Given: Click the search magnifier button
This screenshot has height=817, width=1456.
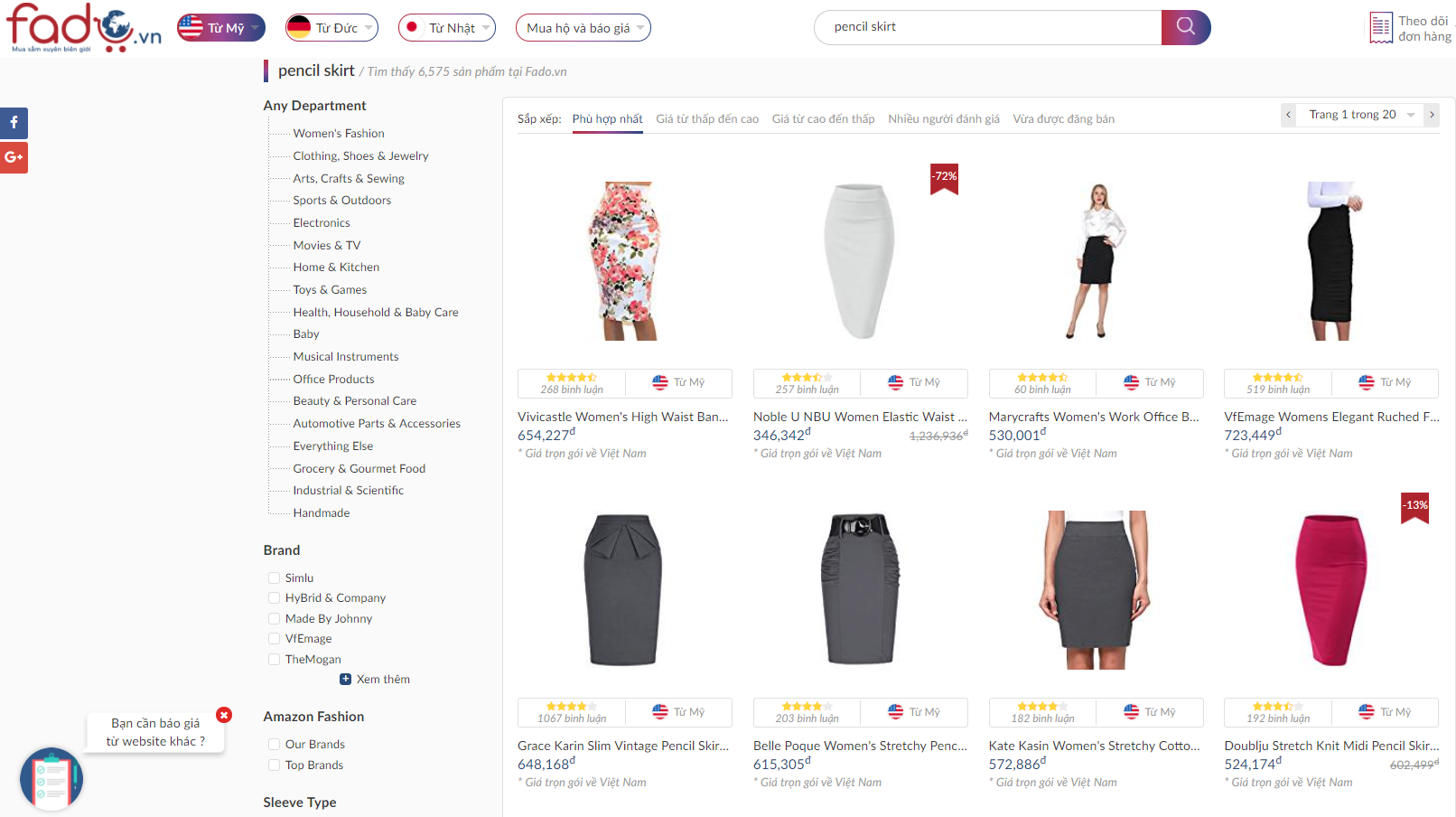Looking at the screenshot, I should 1186,27.
